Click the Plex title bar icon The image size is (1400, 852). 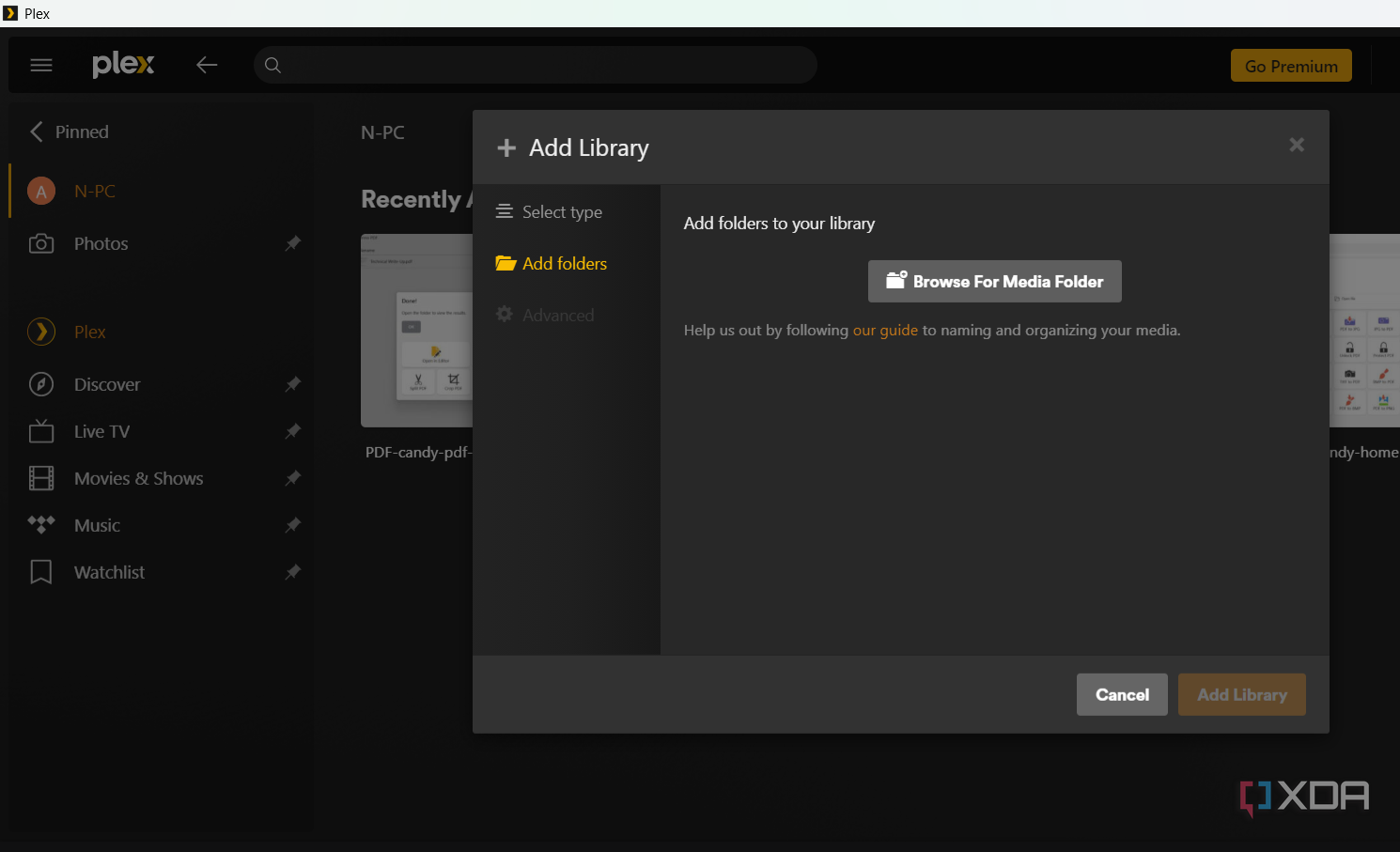point(11,13)
